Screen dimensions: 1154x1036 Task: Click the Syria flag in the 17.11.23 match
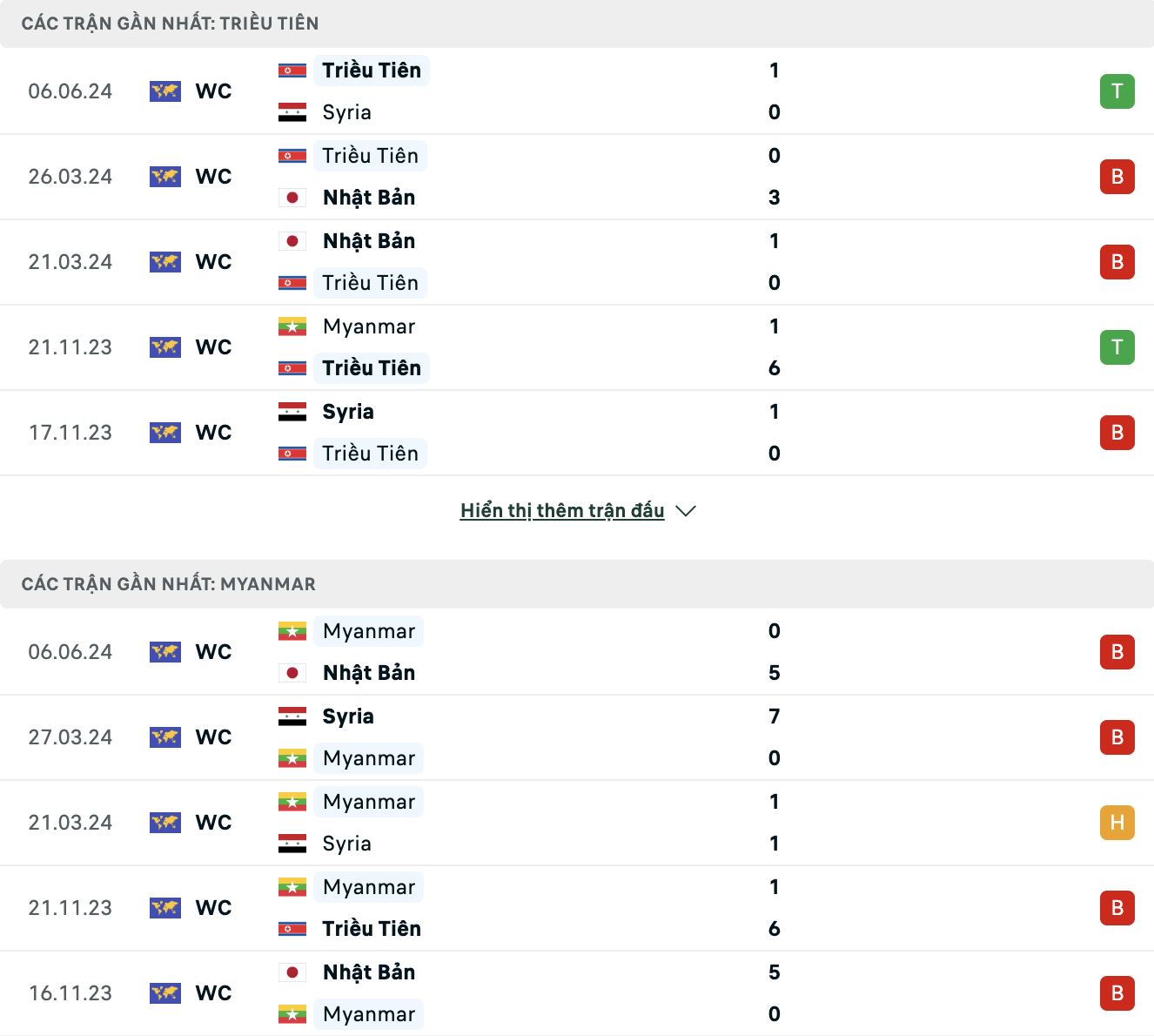click(x=292, y=412)
